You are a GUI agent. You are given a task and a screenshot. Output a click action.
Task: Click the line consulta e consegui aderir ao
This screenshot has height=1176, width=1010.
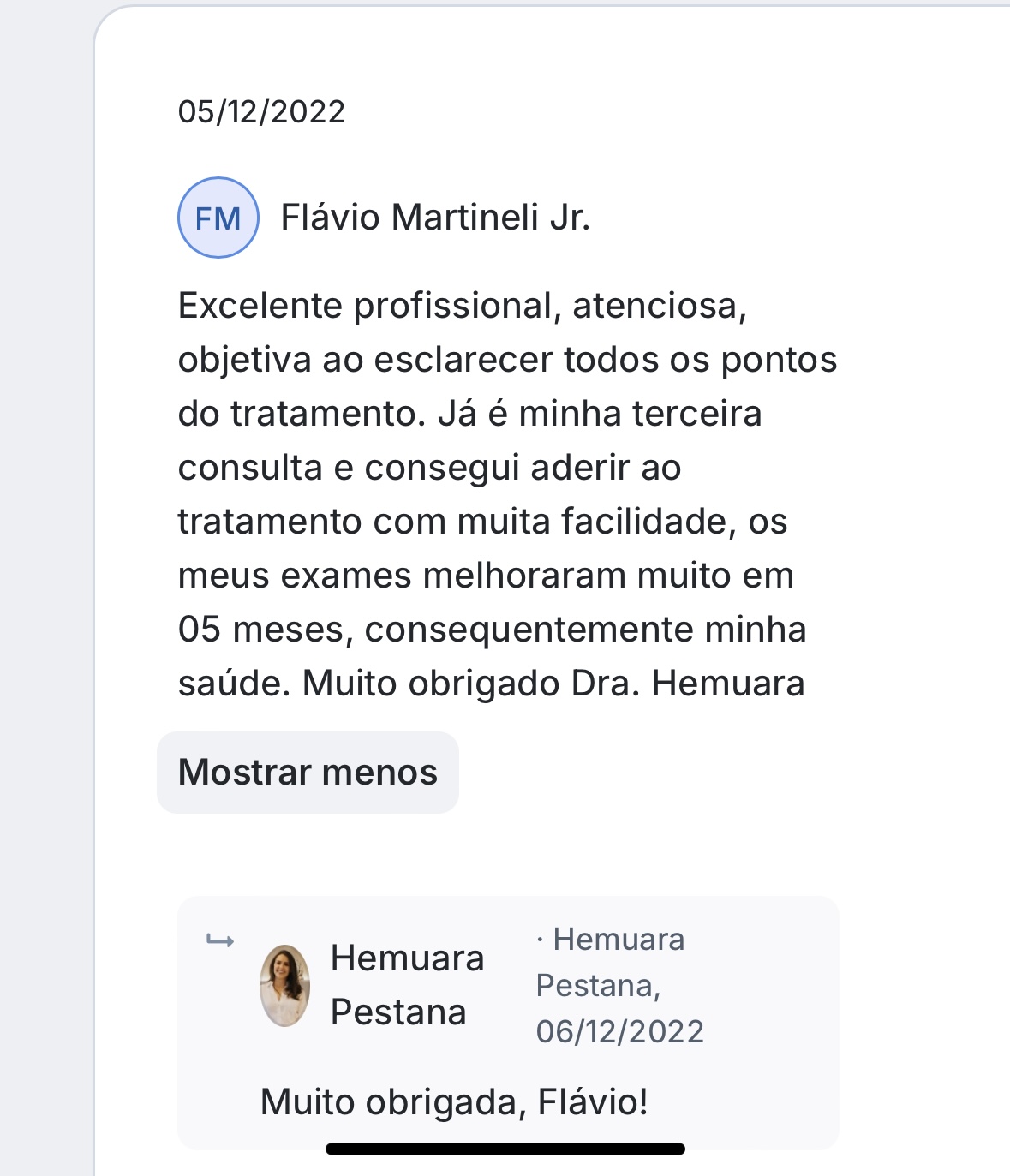[x=429, y=468]
